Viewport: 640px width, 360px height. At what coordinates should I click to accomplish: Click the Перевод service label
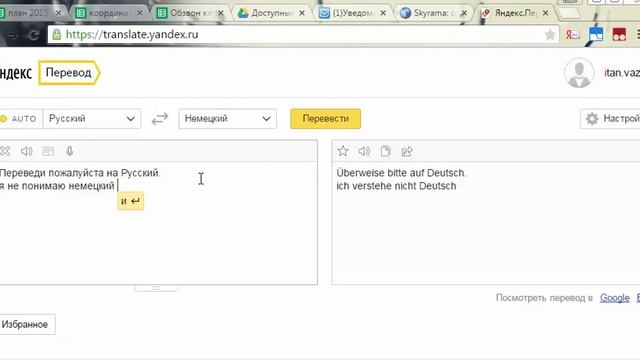click(69, 73)
